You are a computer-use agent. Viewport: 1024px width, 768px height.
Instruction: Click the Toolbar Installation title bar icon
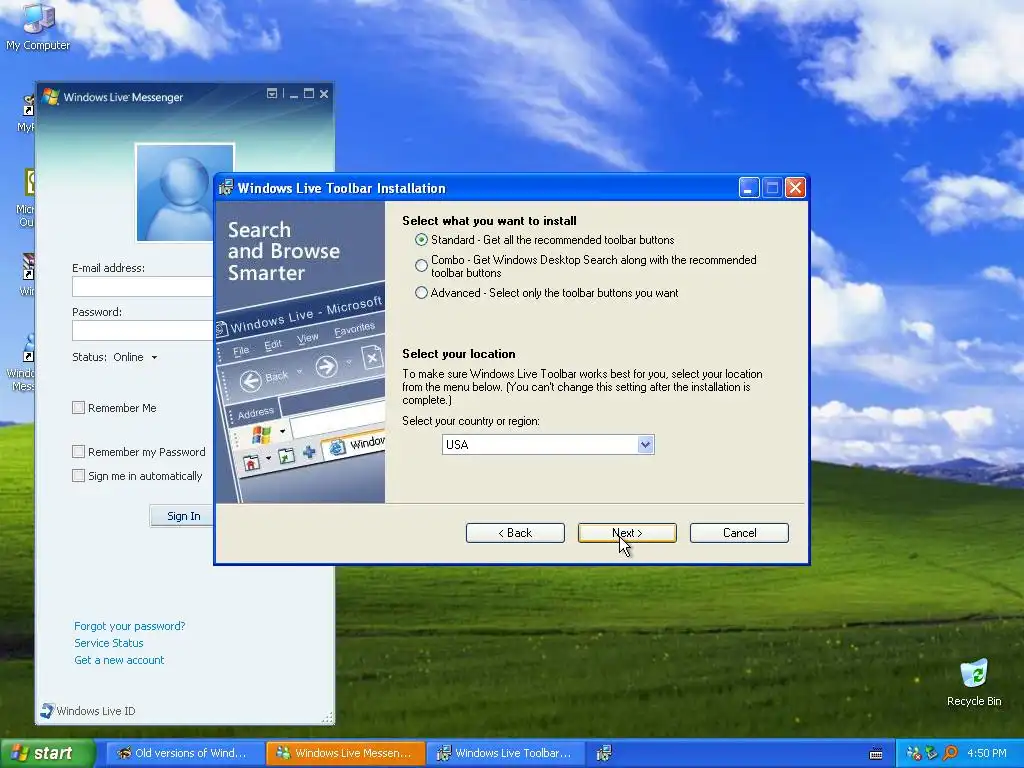pyautogui.click(x=226, y=188)
